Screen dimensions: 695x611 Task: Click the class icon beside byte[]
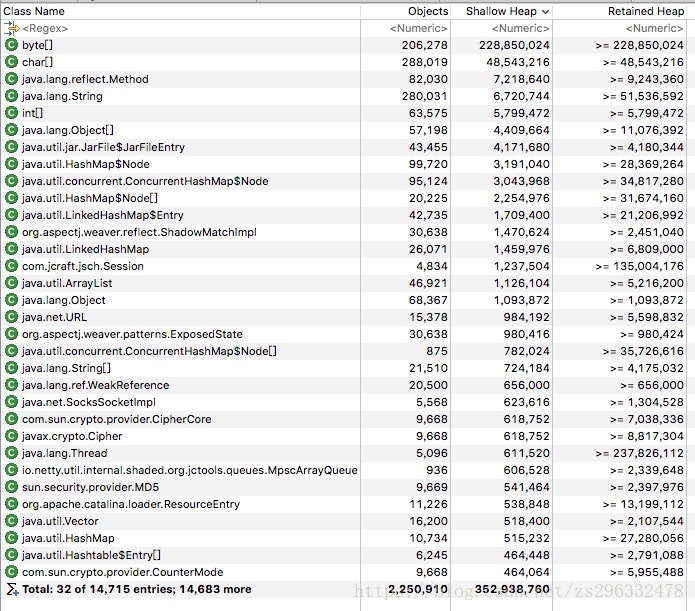(11, 45)
